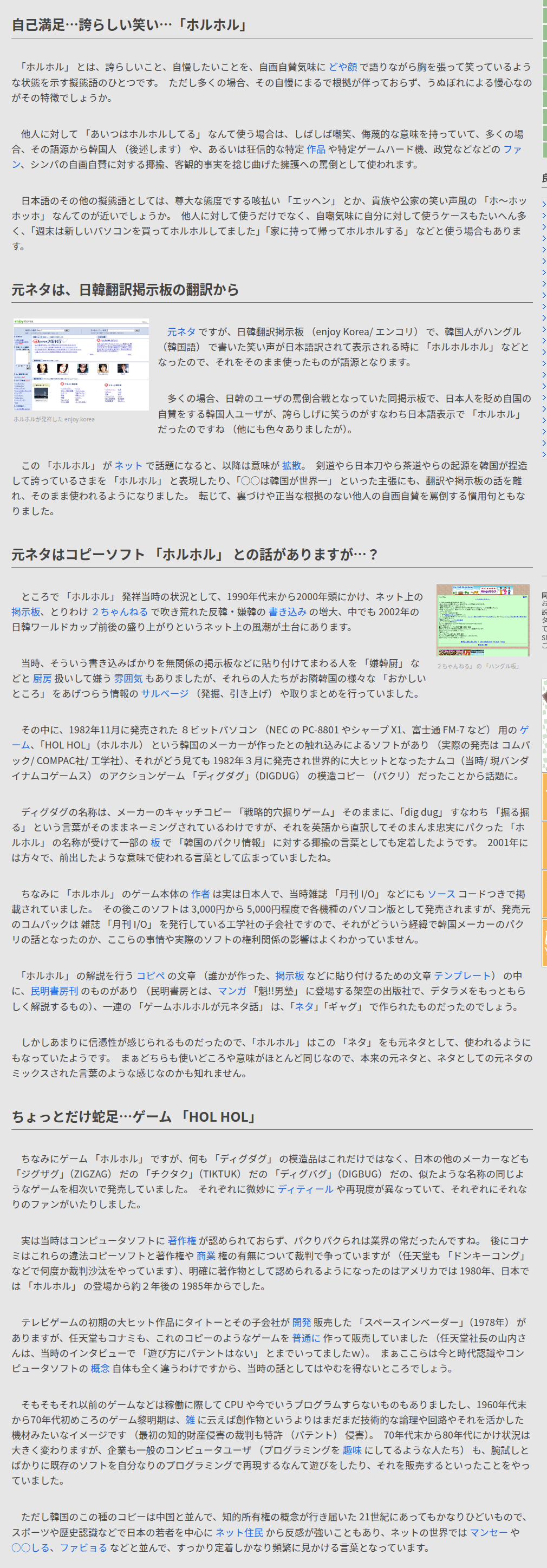Click the 書き込み link
The width and height of the screenshot is (547, 1568).
(285, 611)
